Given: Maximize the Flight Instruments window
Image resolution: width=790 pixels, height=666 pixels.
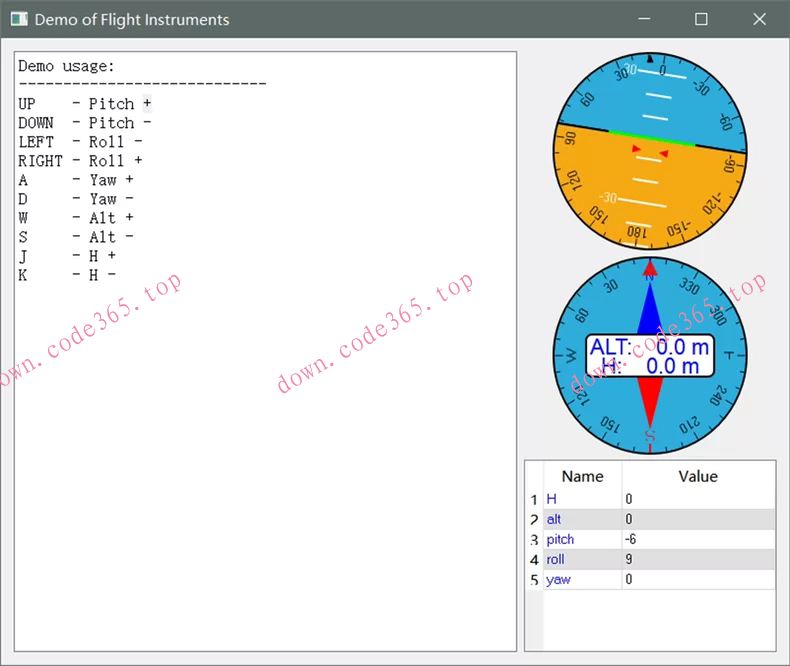Looking at the screenshot, I should pos(701,19).
